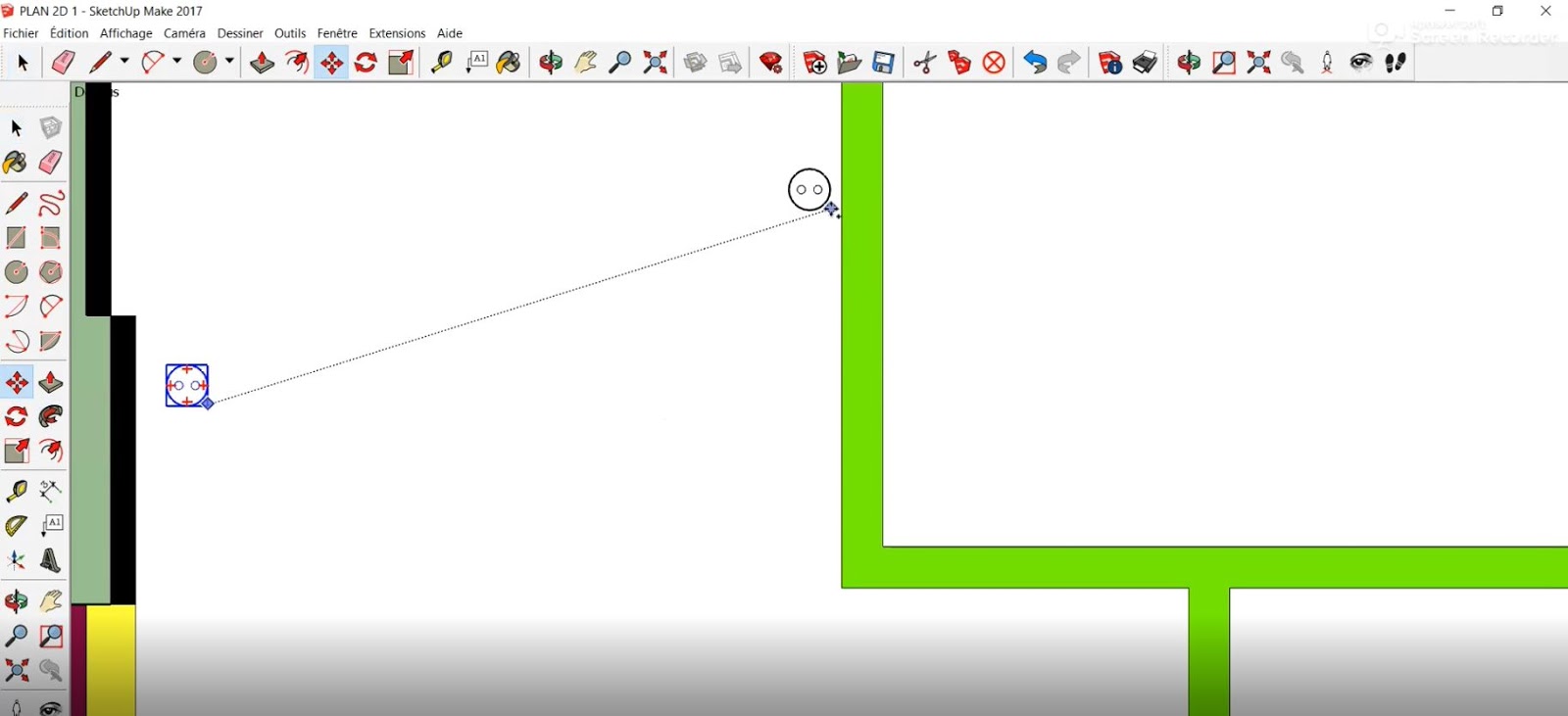Click the Open file folder icon
Screen dimensions: 1568x716
849,63
